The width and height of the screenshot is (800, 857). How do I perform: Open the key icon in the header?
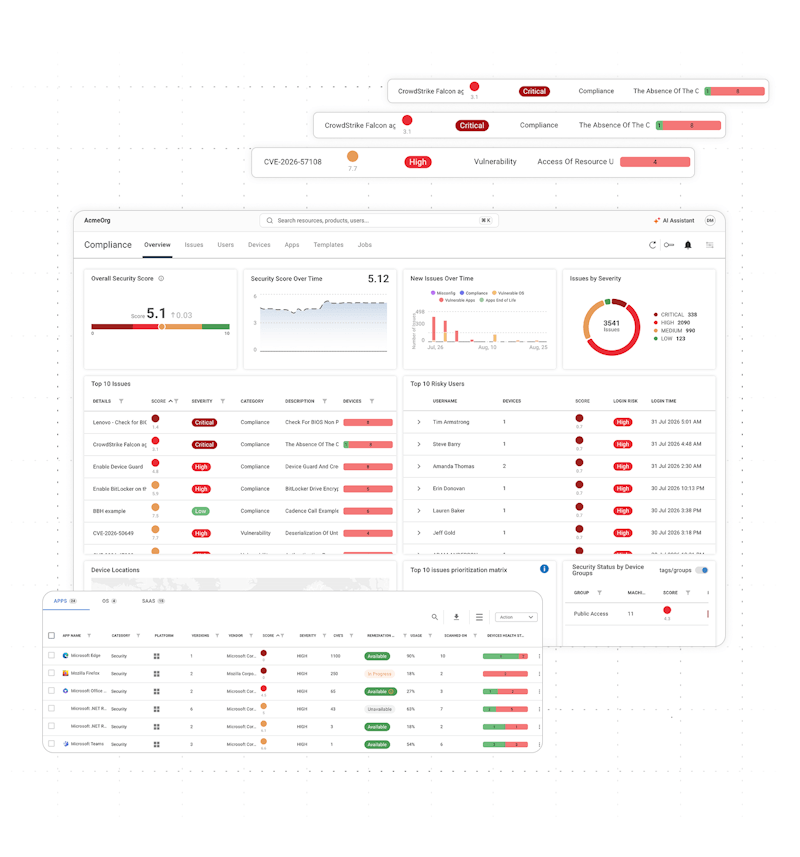(x=669, y=245)
